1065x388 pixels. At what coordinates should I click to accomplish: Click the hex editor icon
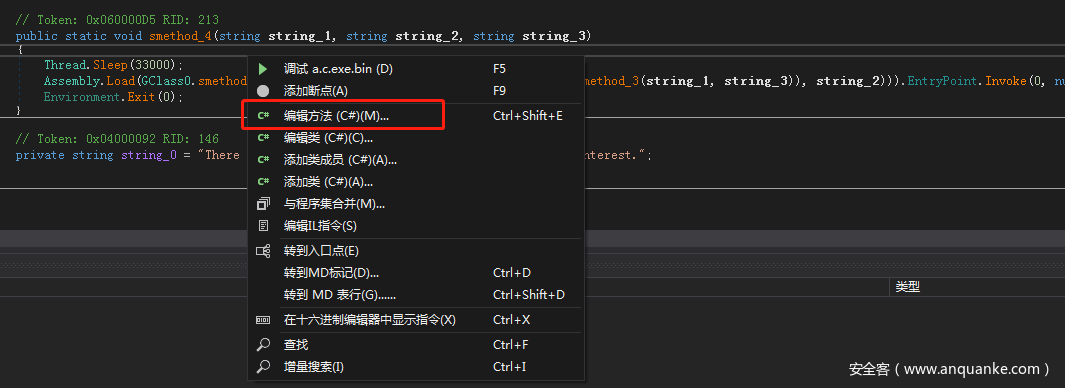(263, 319)
